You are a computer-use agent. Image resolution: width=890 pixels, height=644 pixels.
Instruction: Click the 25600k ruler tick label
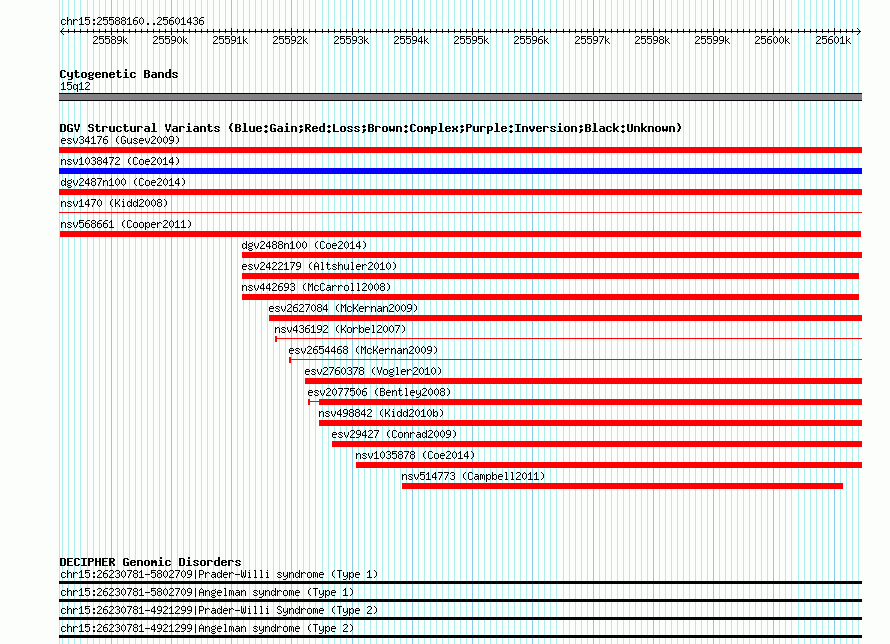point(772,40)
